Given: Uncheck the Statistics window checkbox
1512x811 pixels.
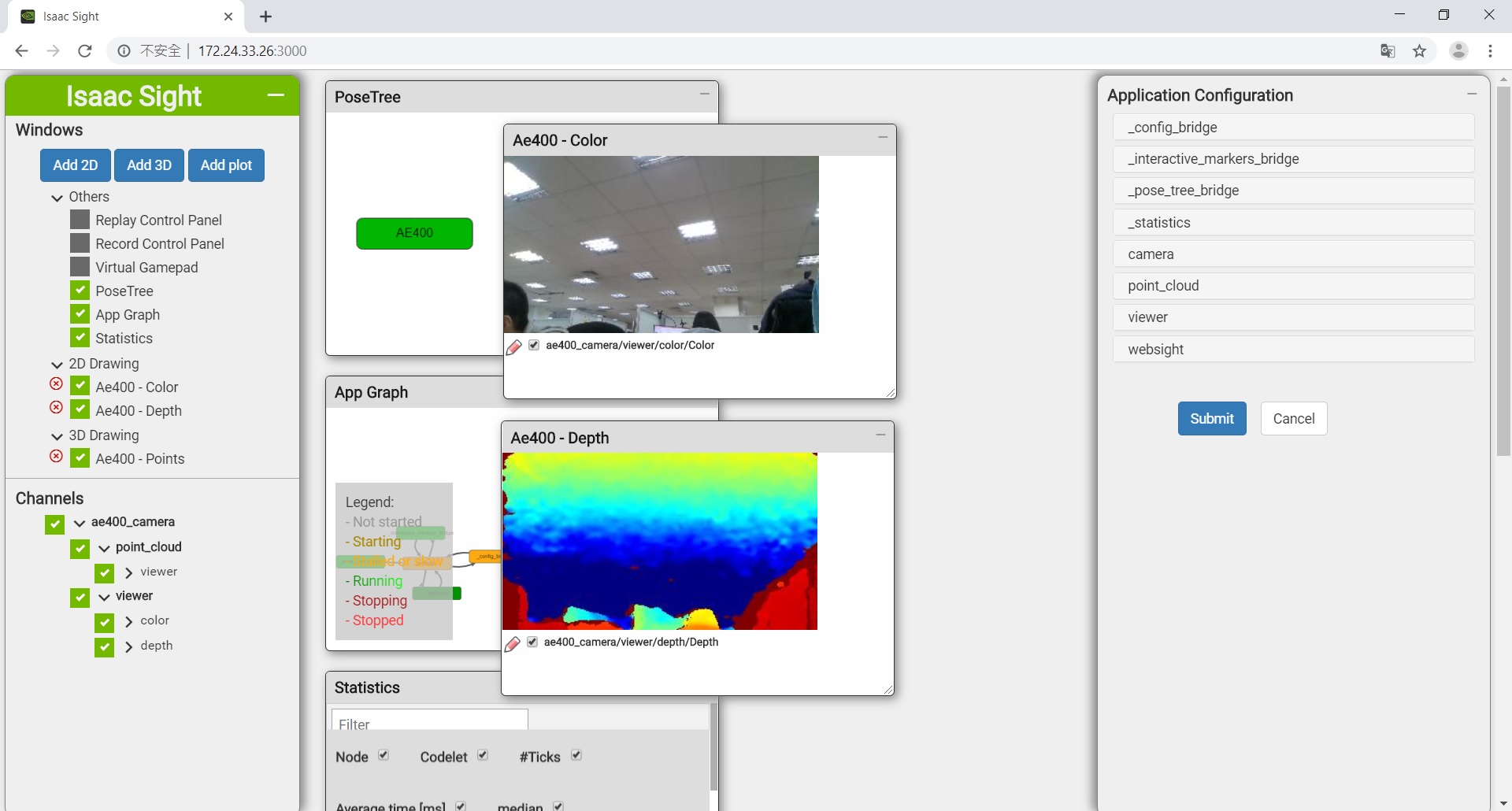Looking at the screenshot, I should coord(80,337).
